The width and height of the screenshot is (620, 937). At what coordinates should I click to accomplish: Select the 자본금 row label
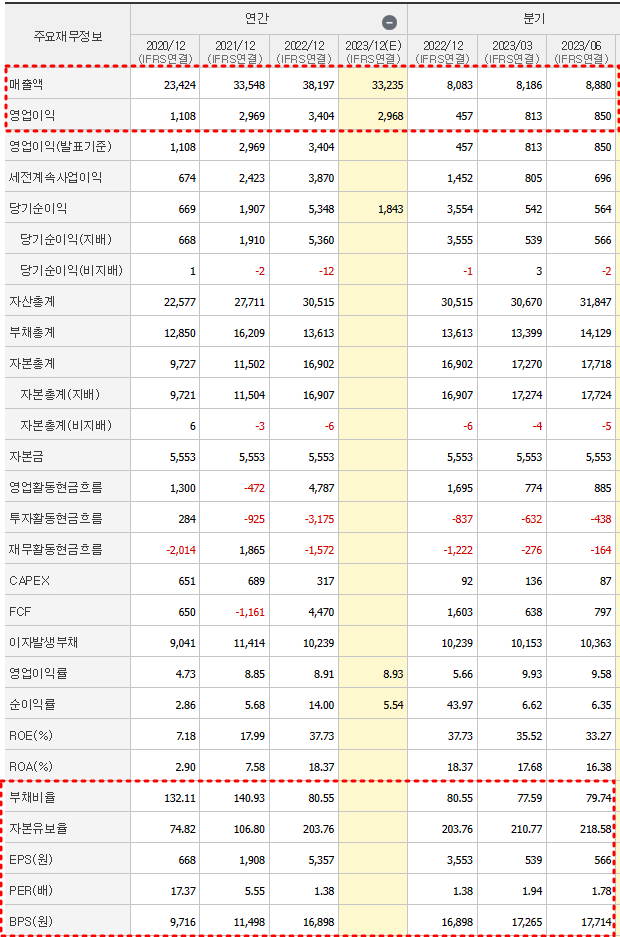pyautogui.click(x=26, y=457)
